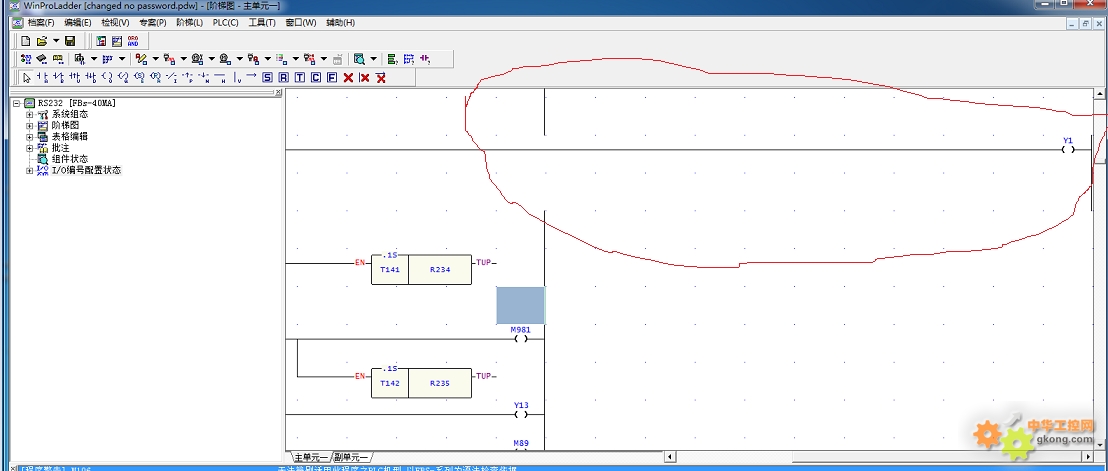1108x471 pixels.
Task: Delete element with red X tool
Action: tap(348, 78)
